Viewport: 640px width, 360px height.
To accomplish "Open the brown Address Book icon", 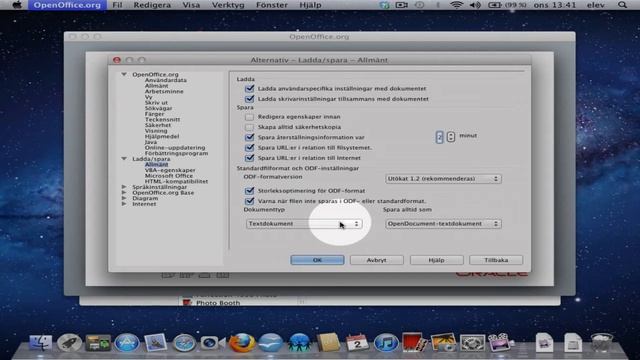I will (328, 342).
